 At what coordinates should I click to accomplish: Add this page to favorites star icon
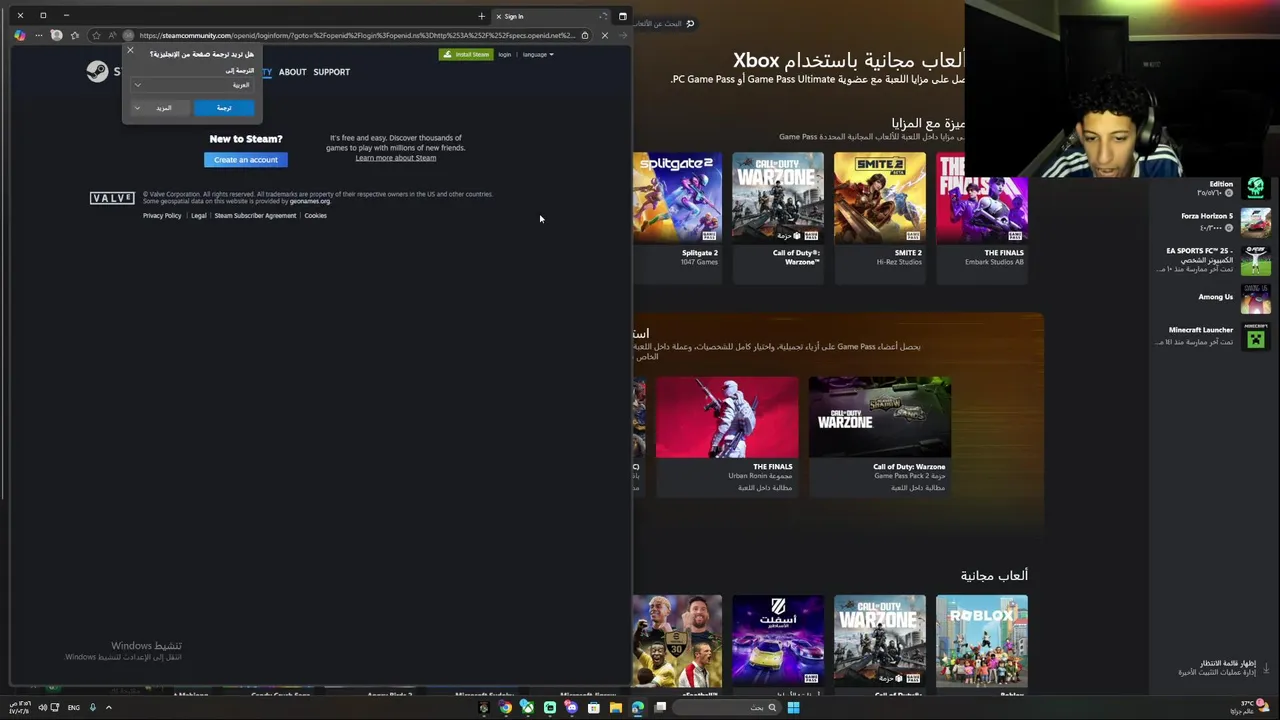[x=96, y=35]
